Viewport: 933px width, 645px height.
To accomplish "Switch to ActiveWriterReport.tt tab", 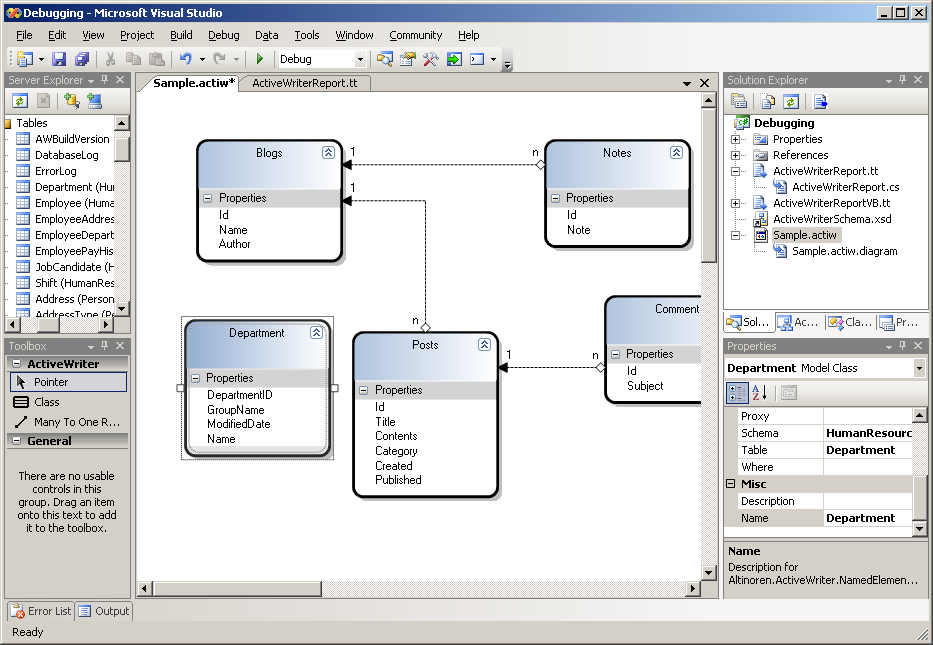I will coord(305,83).
